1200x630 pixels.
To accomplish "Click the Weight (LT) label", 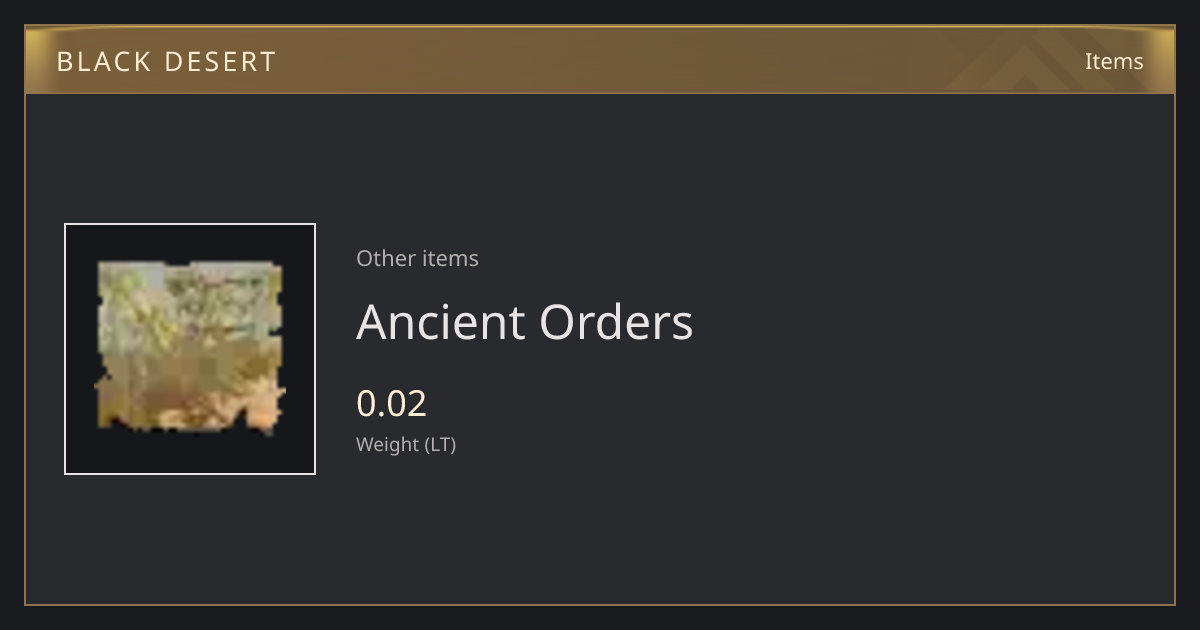I will tap(406, 444).
